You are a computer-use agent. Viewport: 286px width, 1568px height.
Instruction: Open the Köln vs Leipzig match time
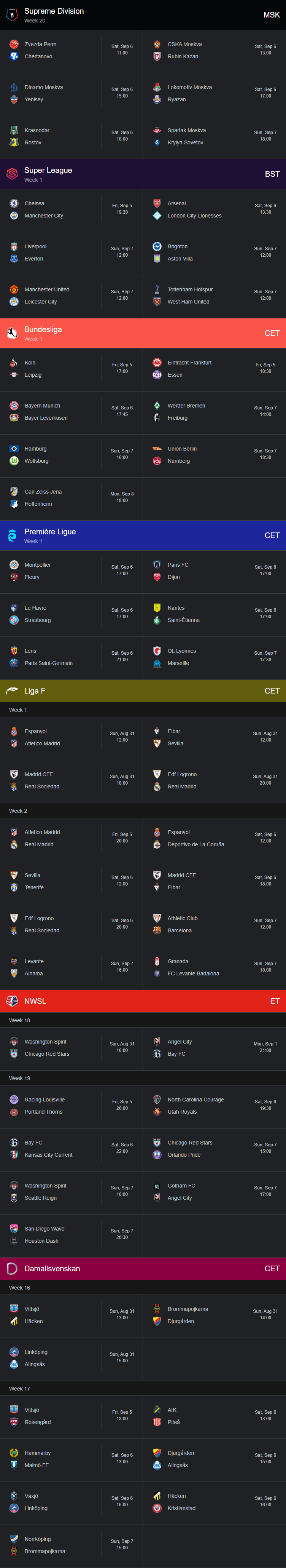click(122, 368)
